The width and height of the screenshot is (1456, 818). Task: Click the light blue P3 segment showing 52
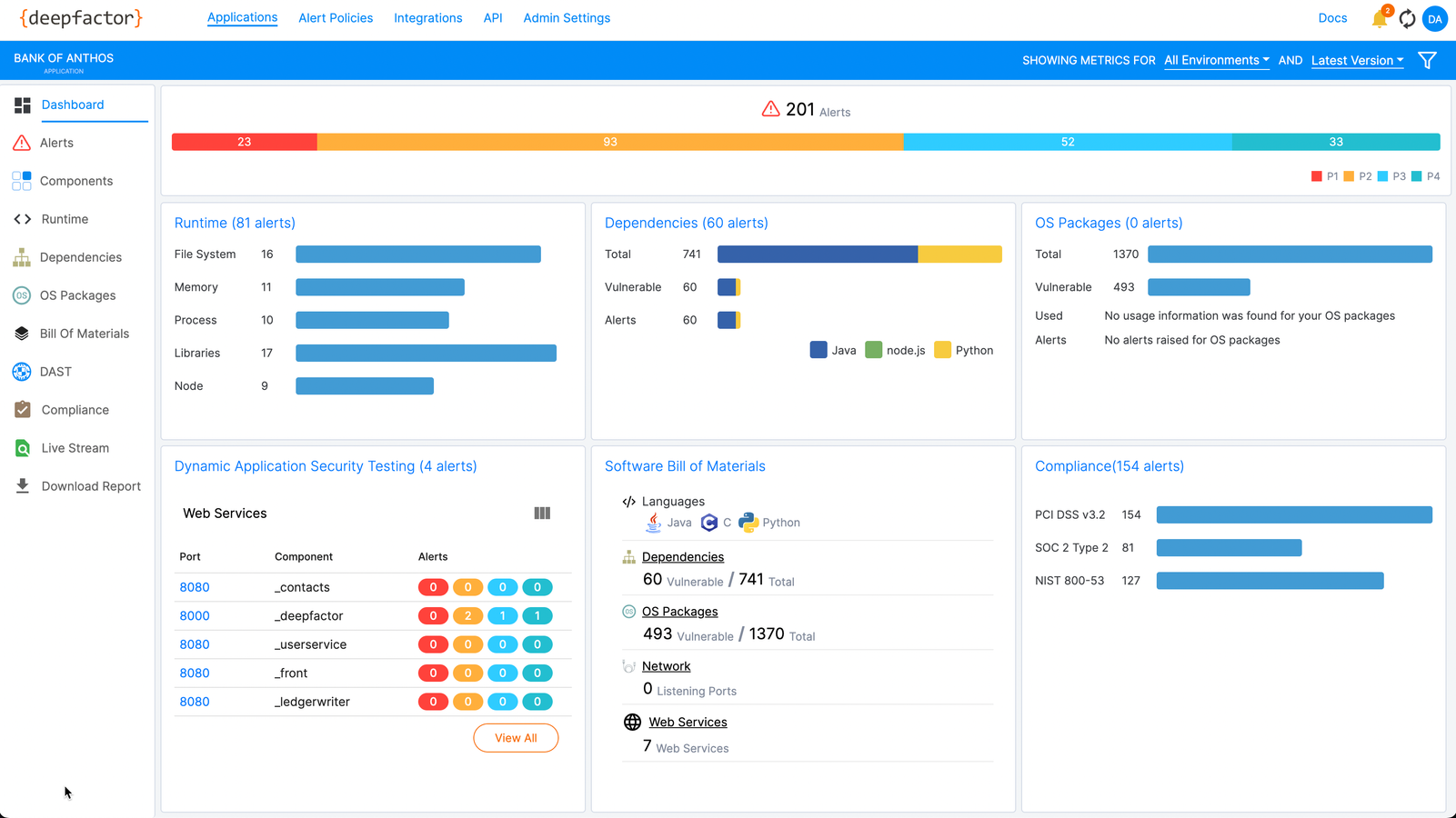1068,142
